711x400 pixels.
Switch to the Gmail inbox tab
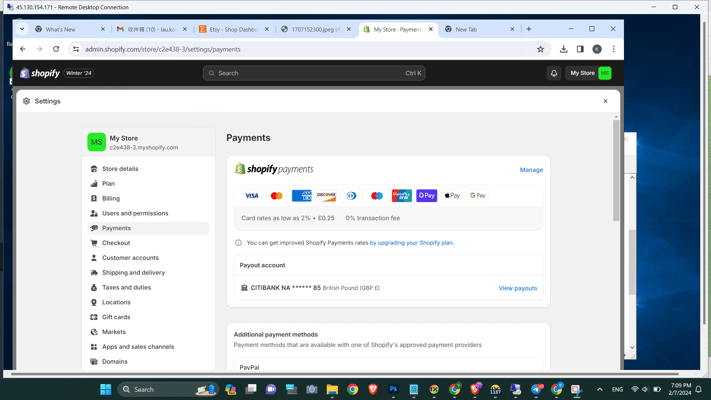pyautogui.click(x=152, y=29)
